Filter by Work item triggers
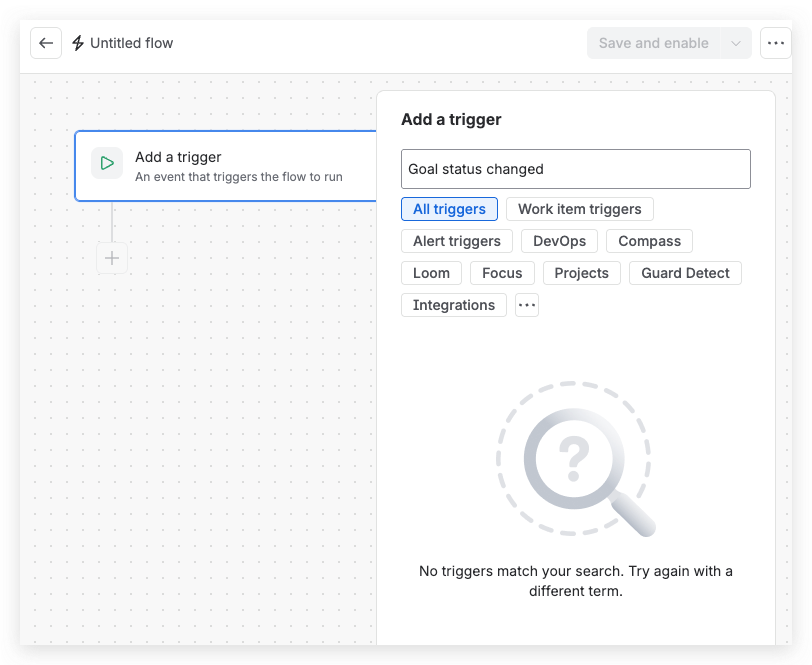 [579, 209]
